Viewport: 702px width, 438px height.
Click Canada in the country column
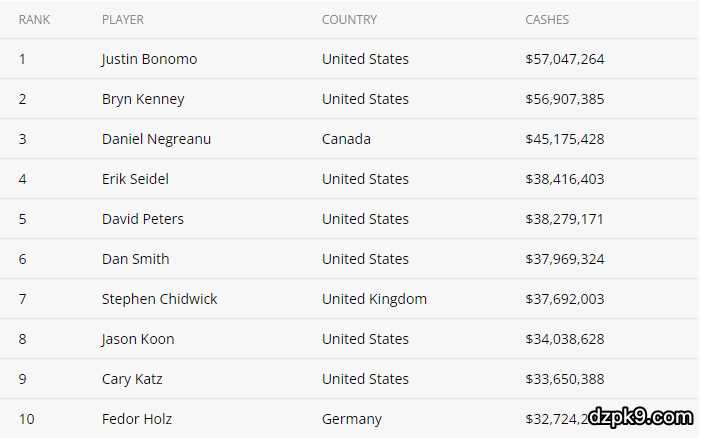pyautogui.click(x=346, y=139)
